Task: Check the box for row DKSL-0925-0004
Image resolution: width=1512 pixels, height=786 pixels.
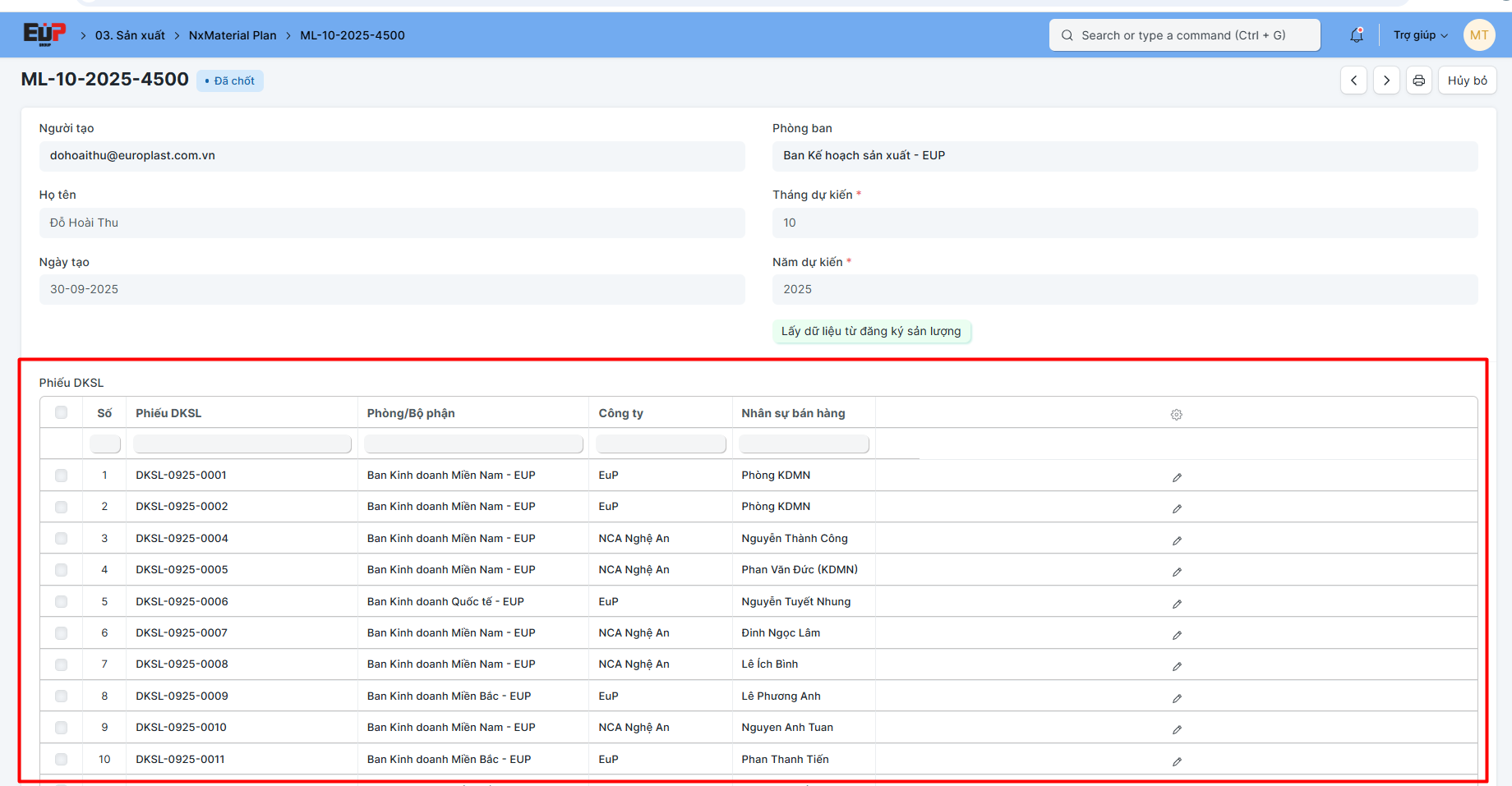Action: (62, 539)
